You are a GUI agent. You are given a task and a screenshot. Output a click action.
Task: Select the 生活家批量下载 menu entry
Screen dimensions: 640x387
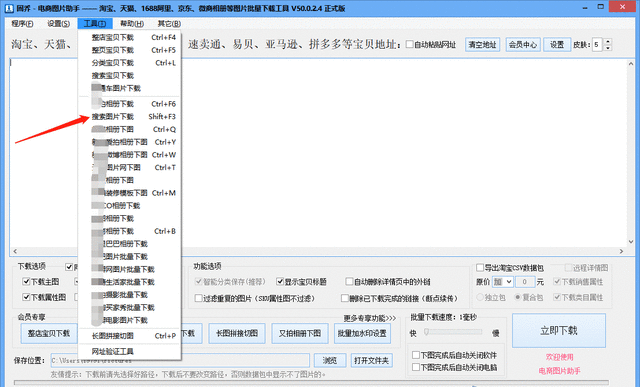click(130, 282)
